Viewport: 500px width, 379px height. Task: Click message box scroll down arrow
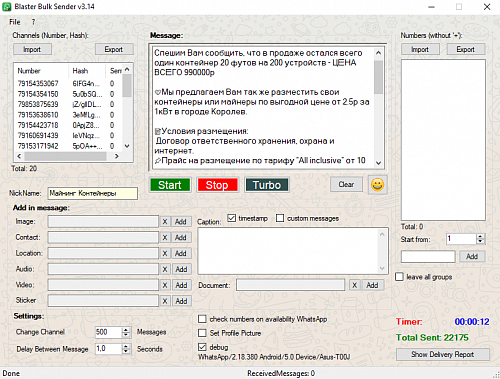(x=378, y=163)
